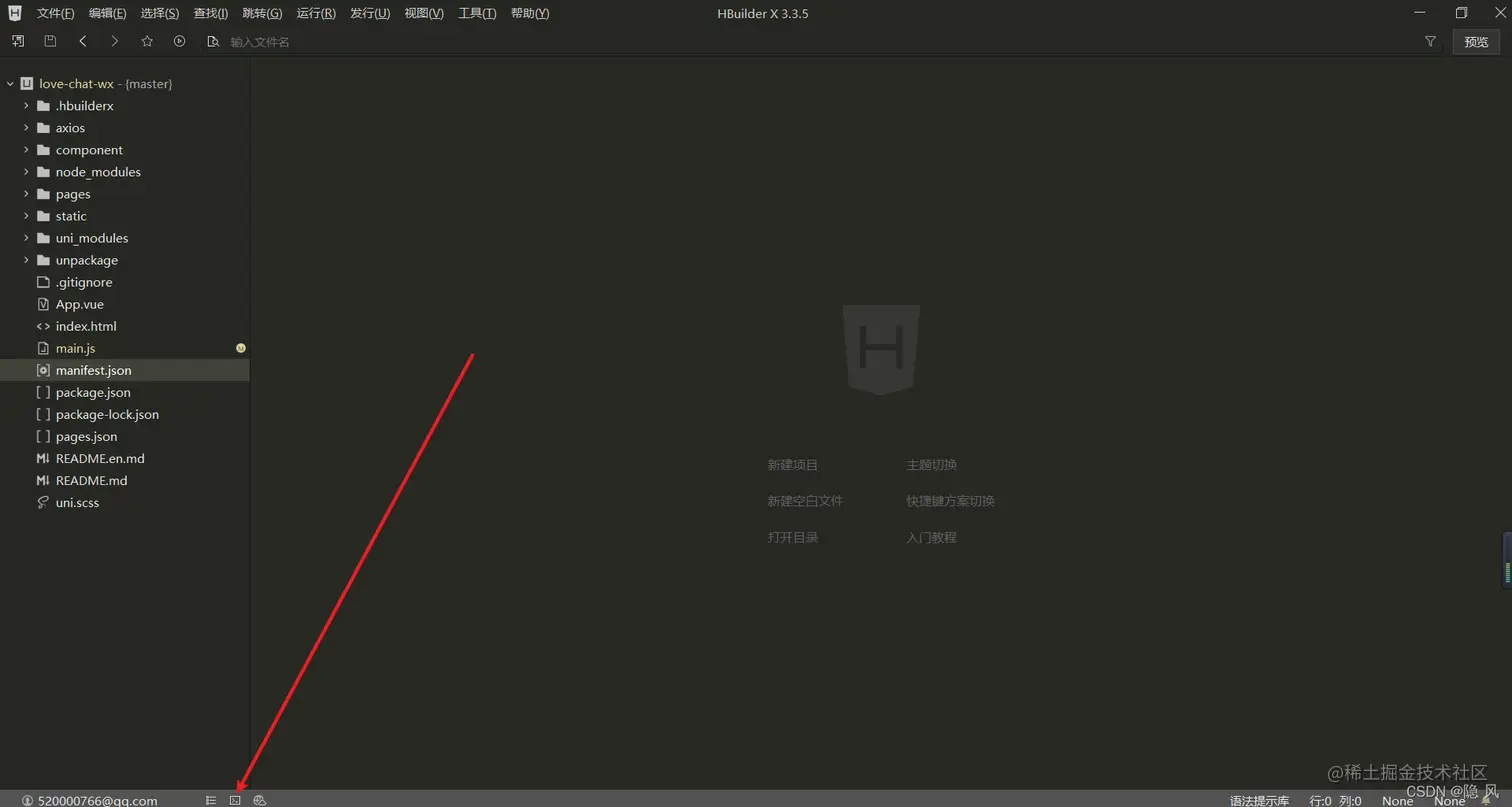Click the 打开目录 link
Image resolution: width=1512 pixels, height=807 pixels.
(793, 537)
